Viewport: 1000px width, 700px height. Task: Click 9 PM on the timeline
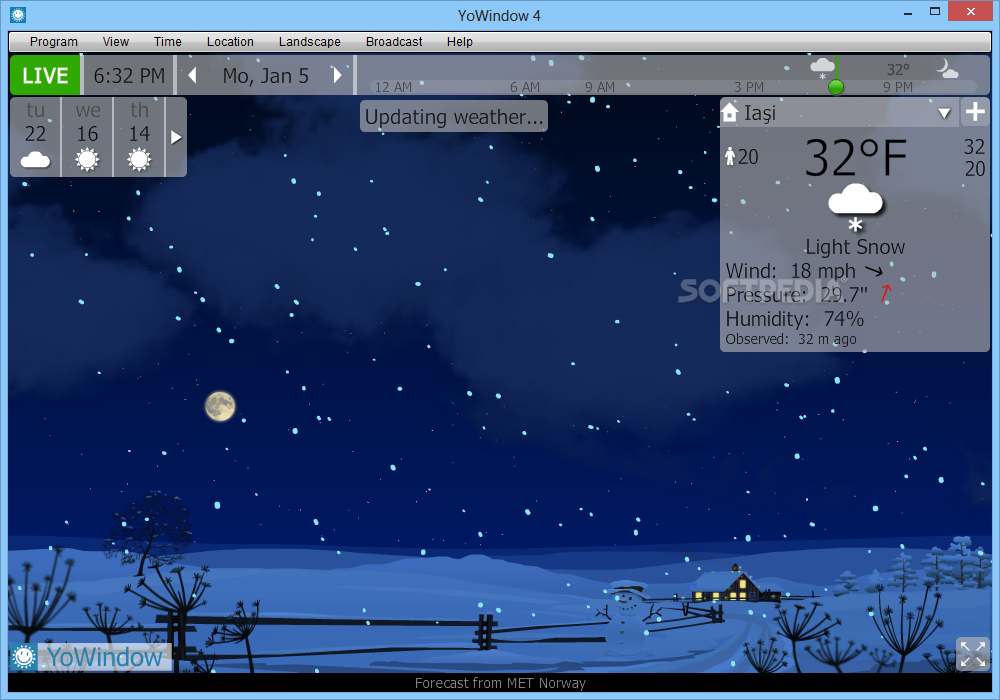pos(897,87)
